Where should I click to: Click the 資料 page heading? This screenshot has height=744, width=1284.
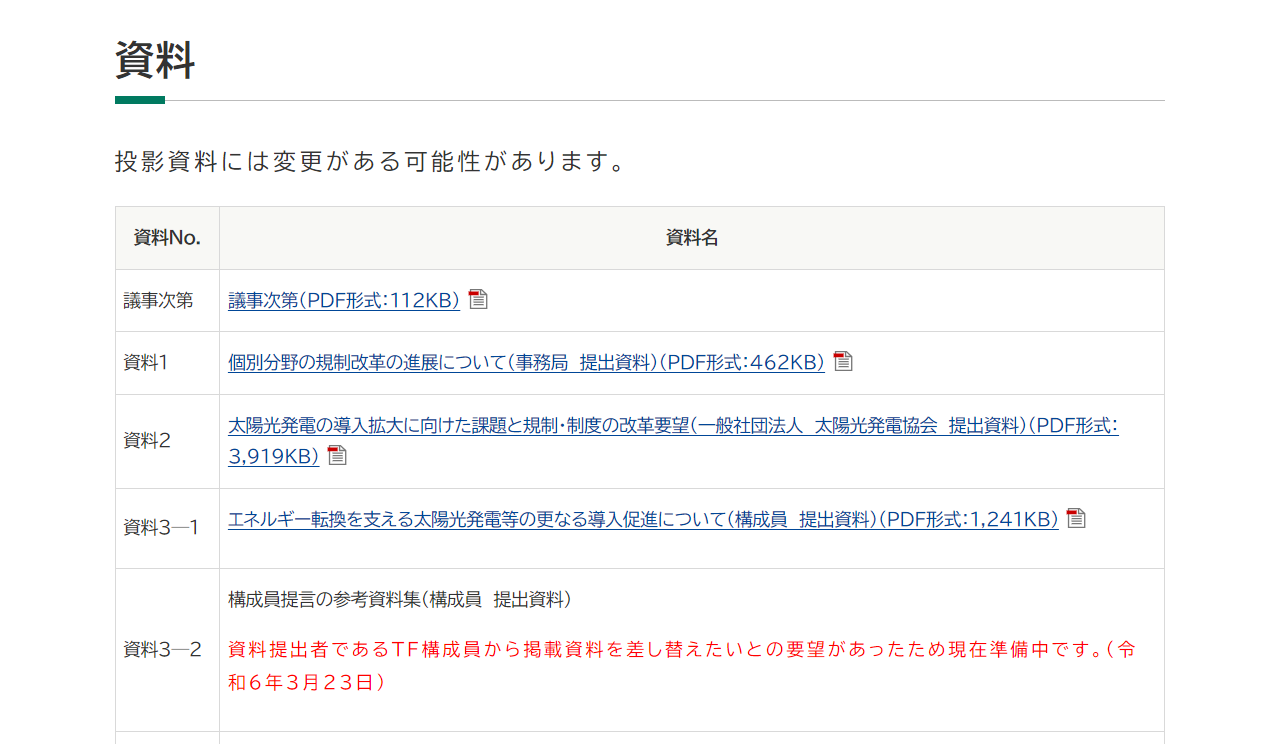pos(155,60)
